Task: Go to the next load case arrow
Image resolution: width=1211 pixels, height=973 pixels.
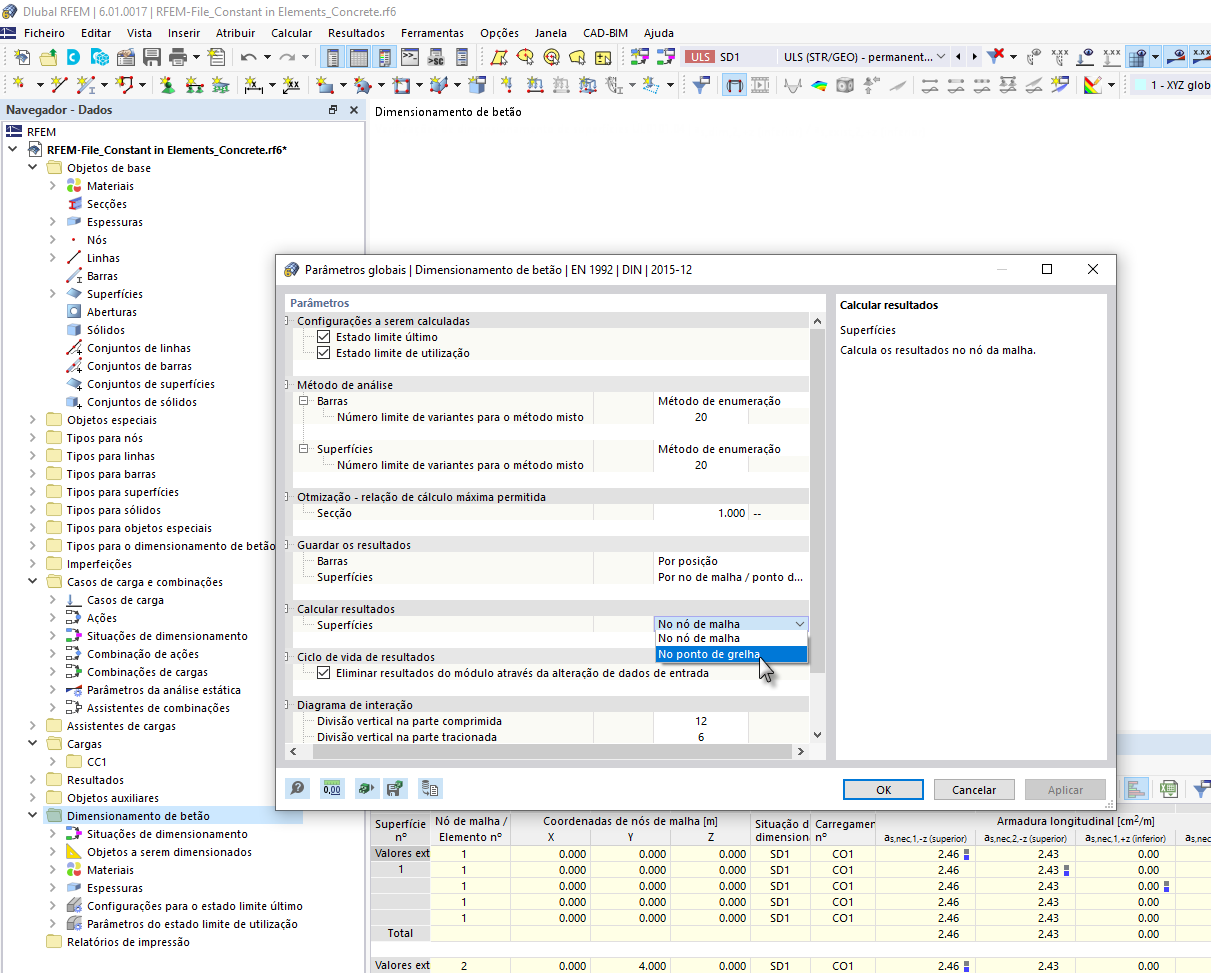Action: [x=975, y=56]
